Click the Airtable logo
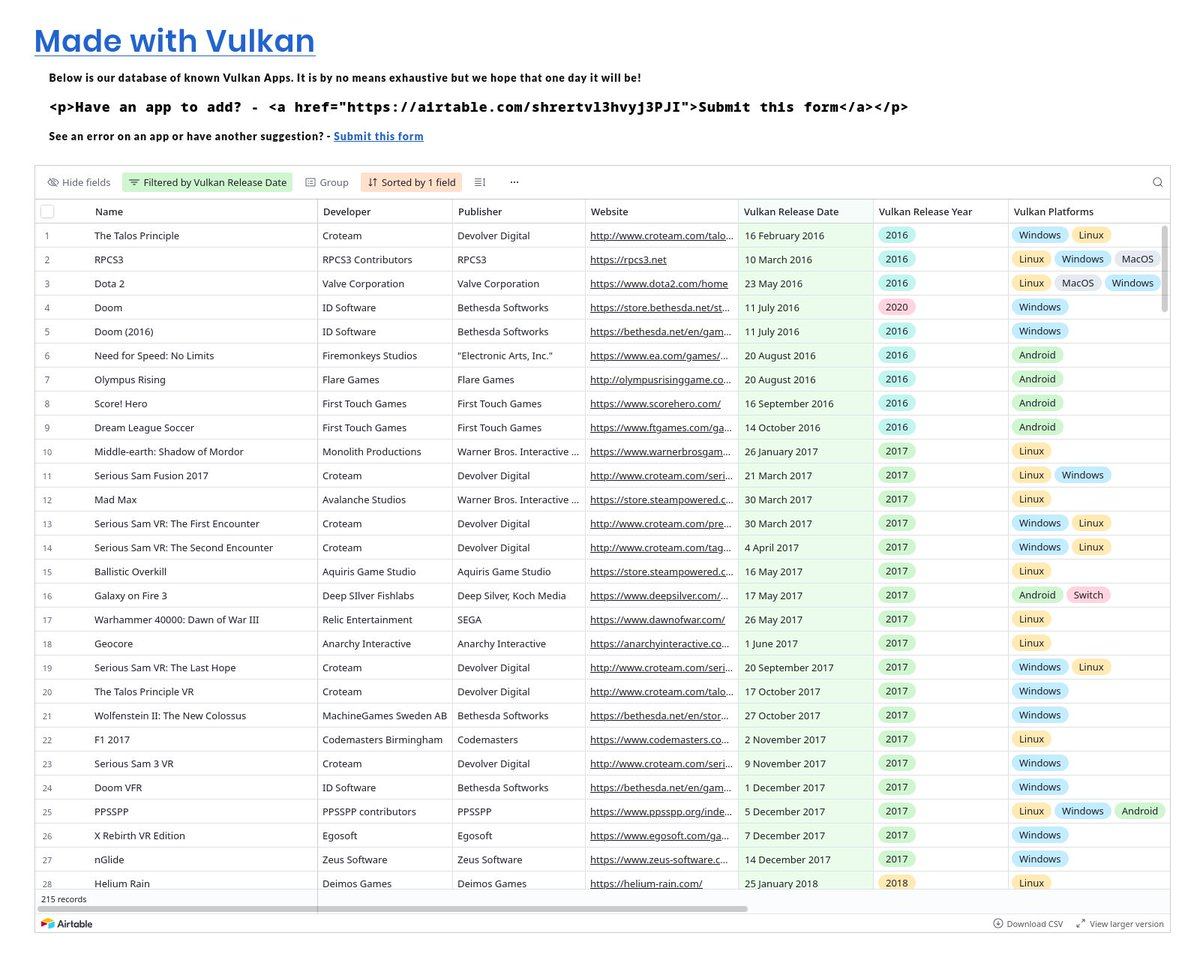1200x960 pixels. point(67,924)
